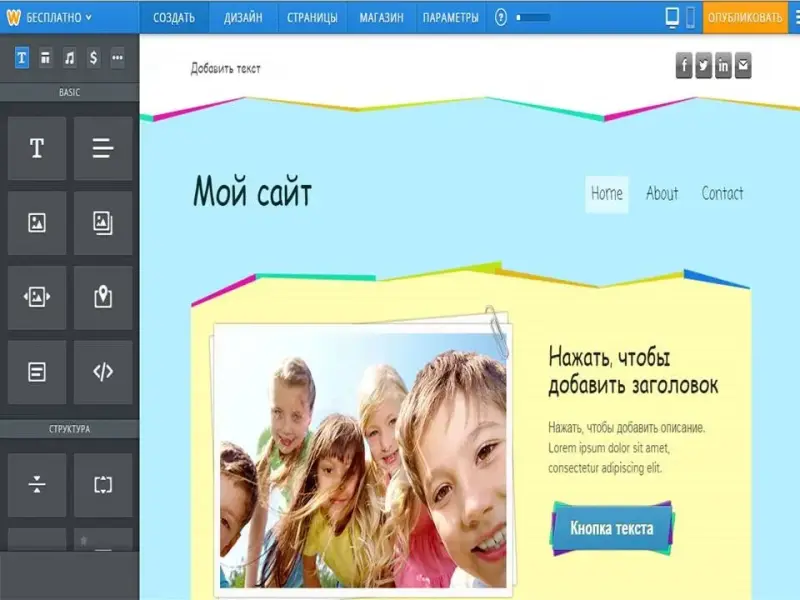800x600 pixels.
Task: Pick the single Image element tile
Action: pyautogui.click(x=37, y=223)
